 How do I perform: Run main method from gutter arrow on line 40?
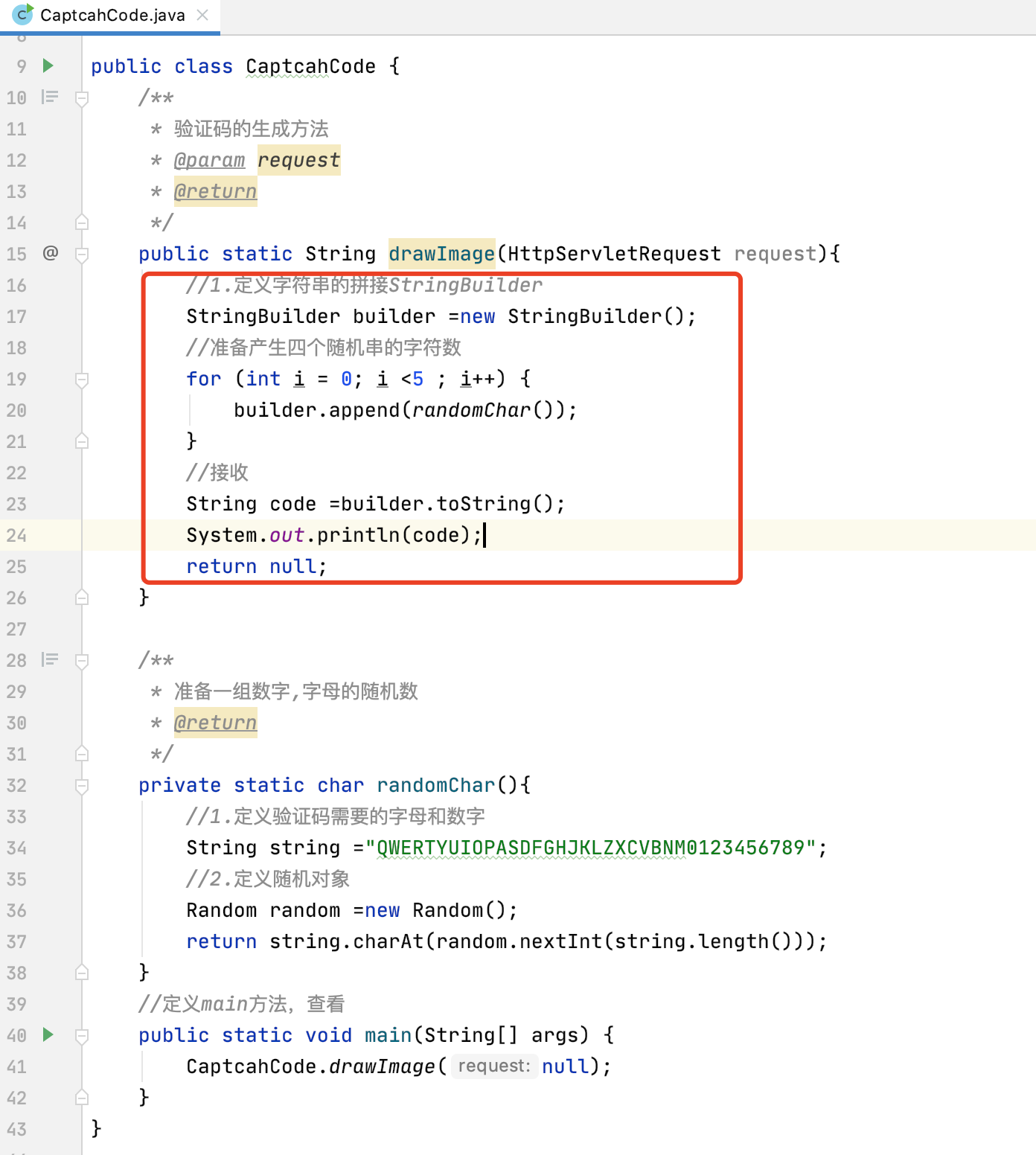point(48,1034)
